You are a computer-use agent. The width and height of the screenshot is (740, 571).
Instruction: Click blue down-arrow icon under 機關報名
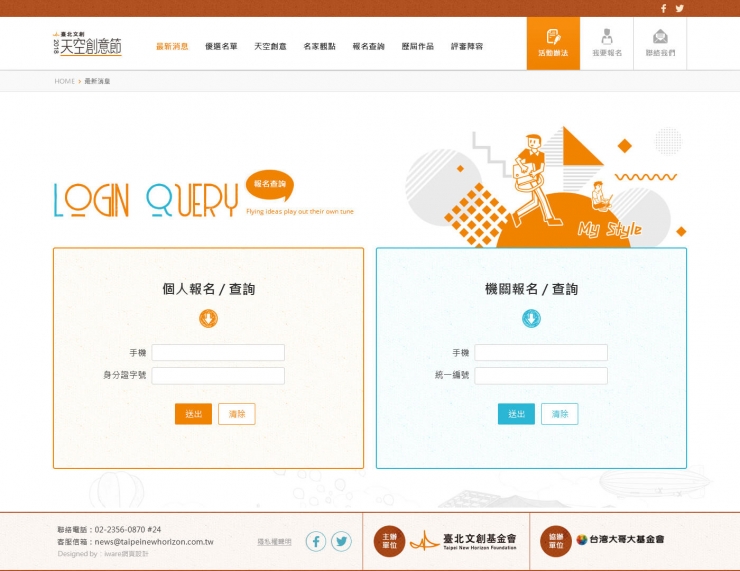tap(531, 318)
